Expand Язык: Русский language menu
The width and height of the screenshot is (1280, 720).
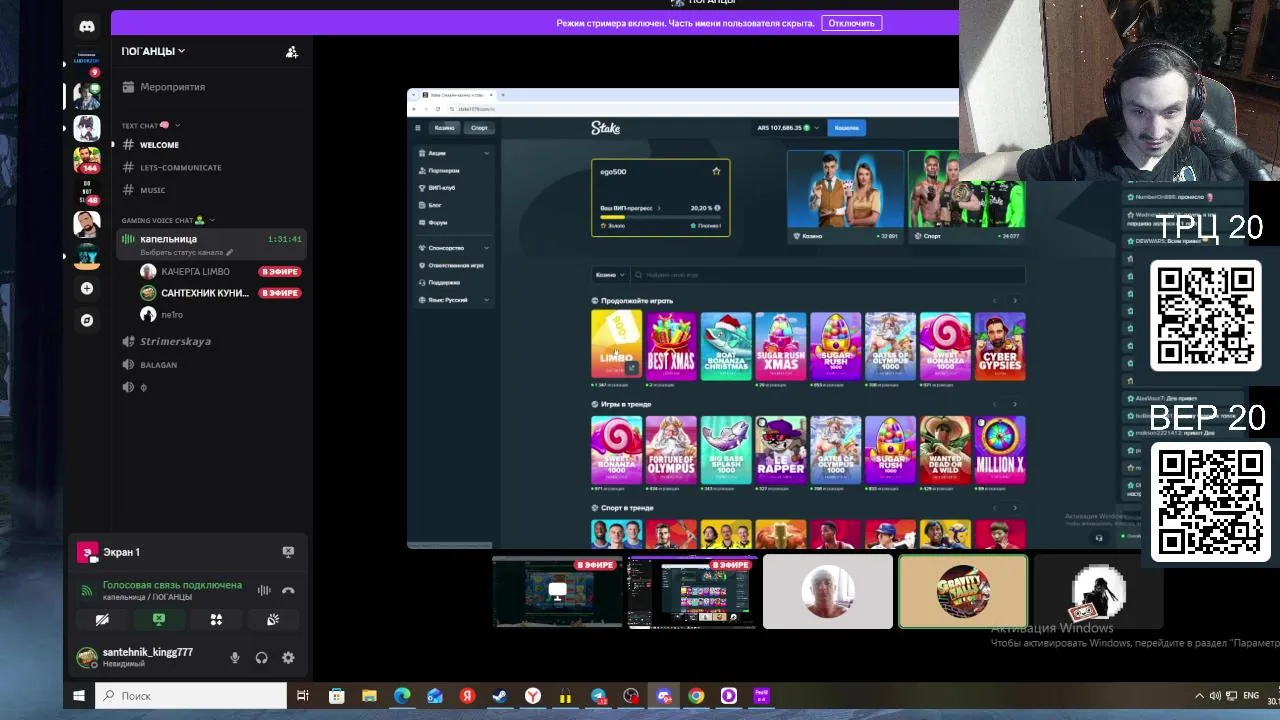[453, 300]
